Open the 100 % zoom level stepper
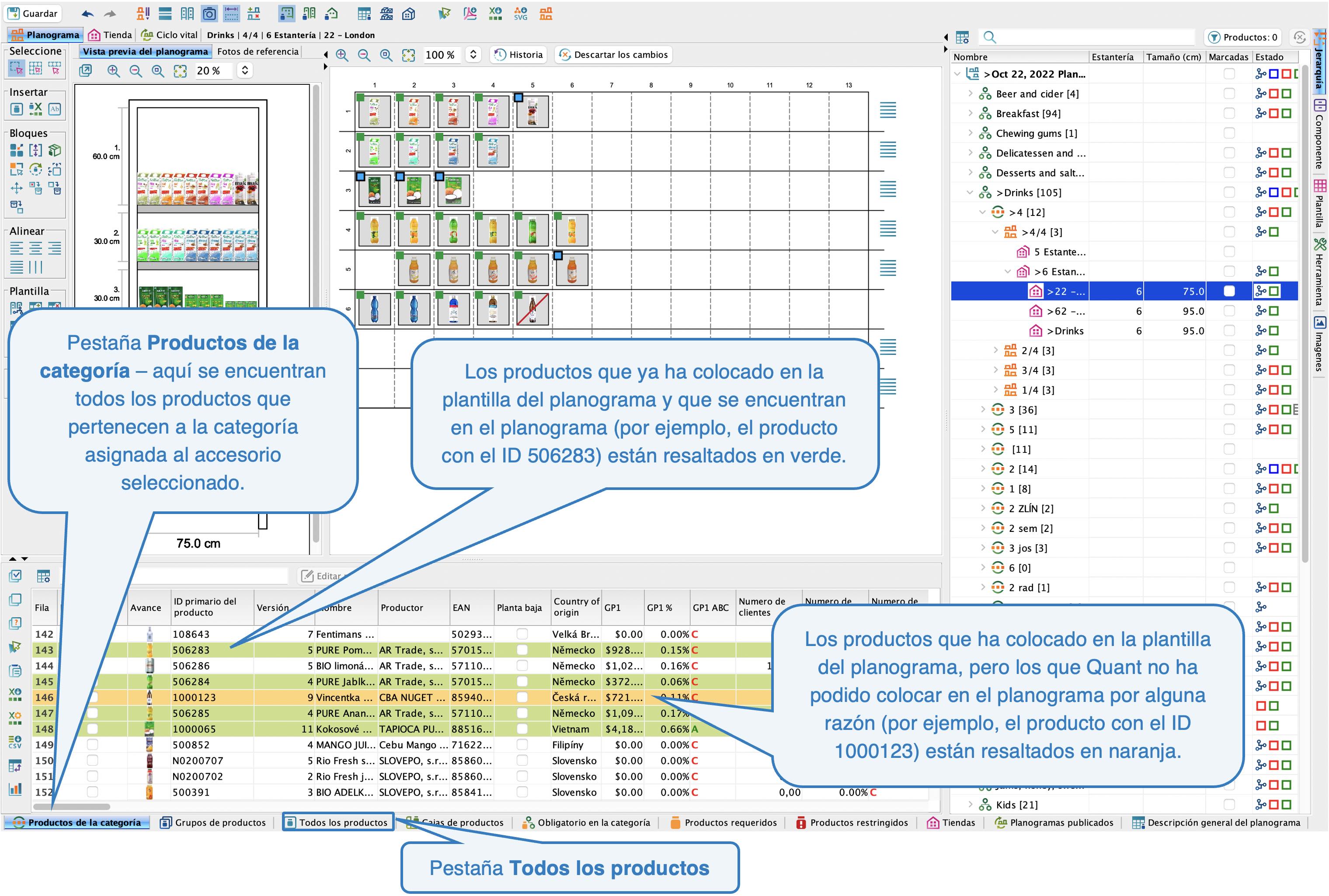The height and width of the screenshot is (896, 1329). (473, 55)
